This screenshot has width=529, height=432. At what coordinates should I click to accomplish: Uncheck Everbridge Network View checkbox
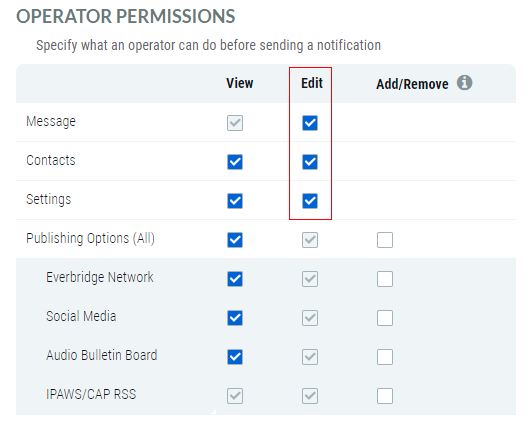click(x=235, y=279)
